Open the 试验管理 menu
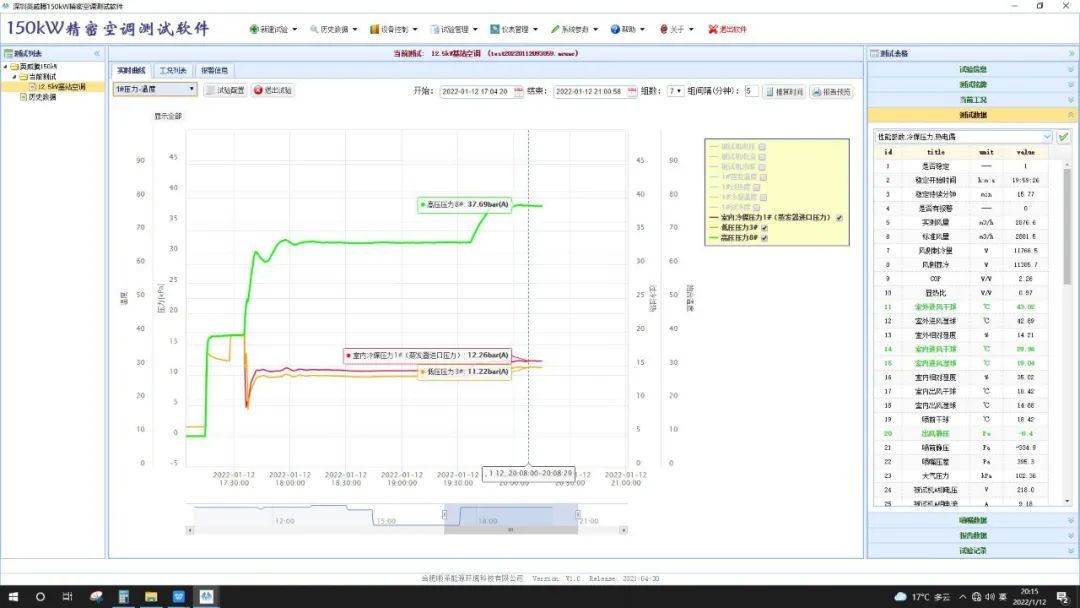This screenshot has width=1080, height=608. point(454,30)
